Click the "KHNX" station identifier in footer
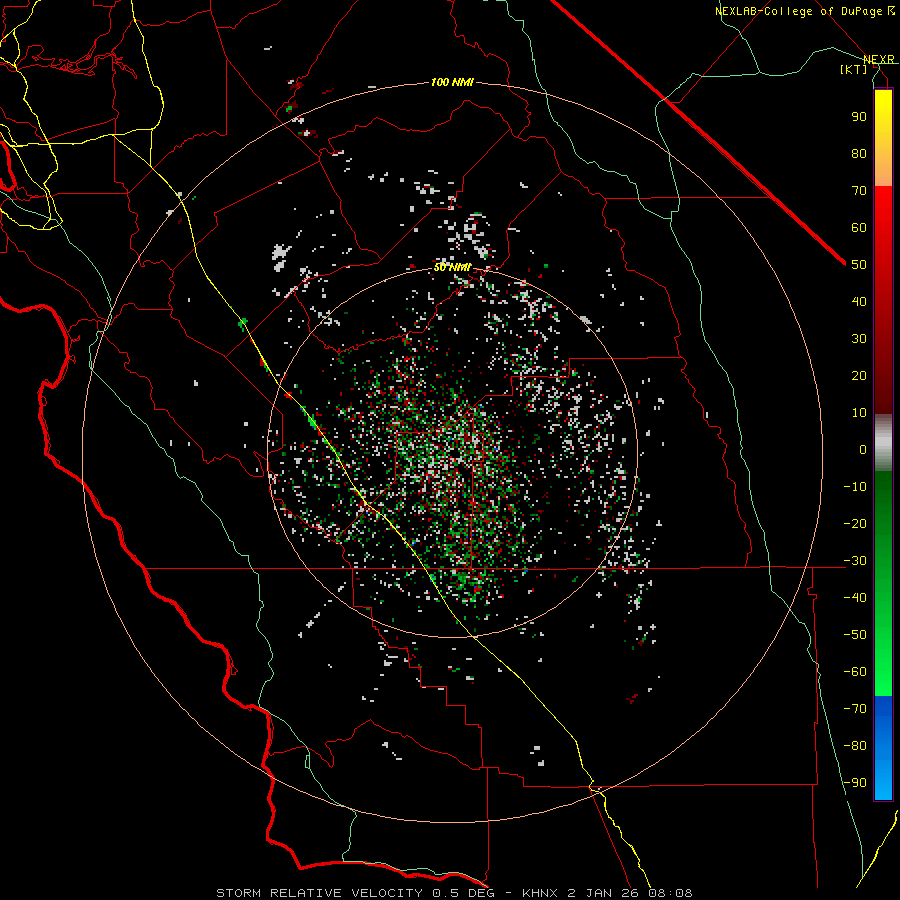900x900 pixels. [x=539, y=893]
